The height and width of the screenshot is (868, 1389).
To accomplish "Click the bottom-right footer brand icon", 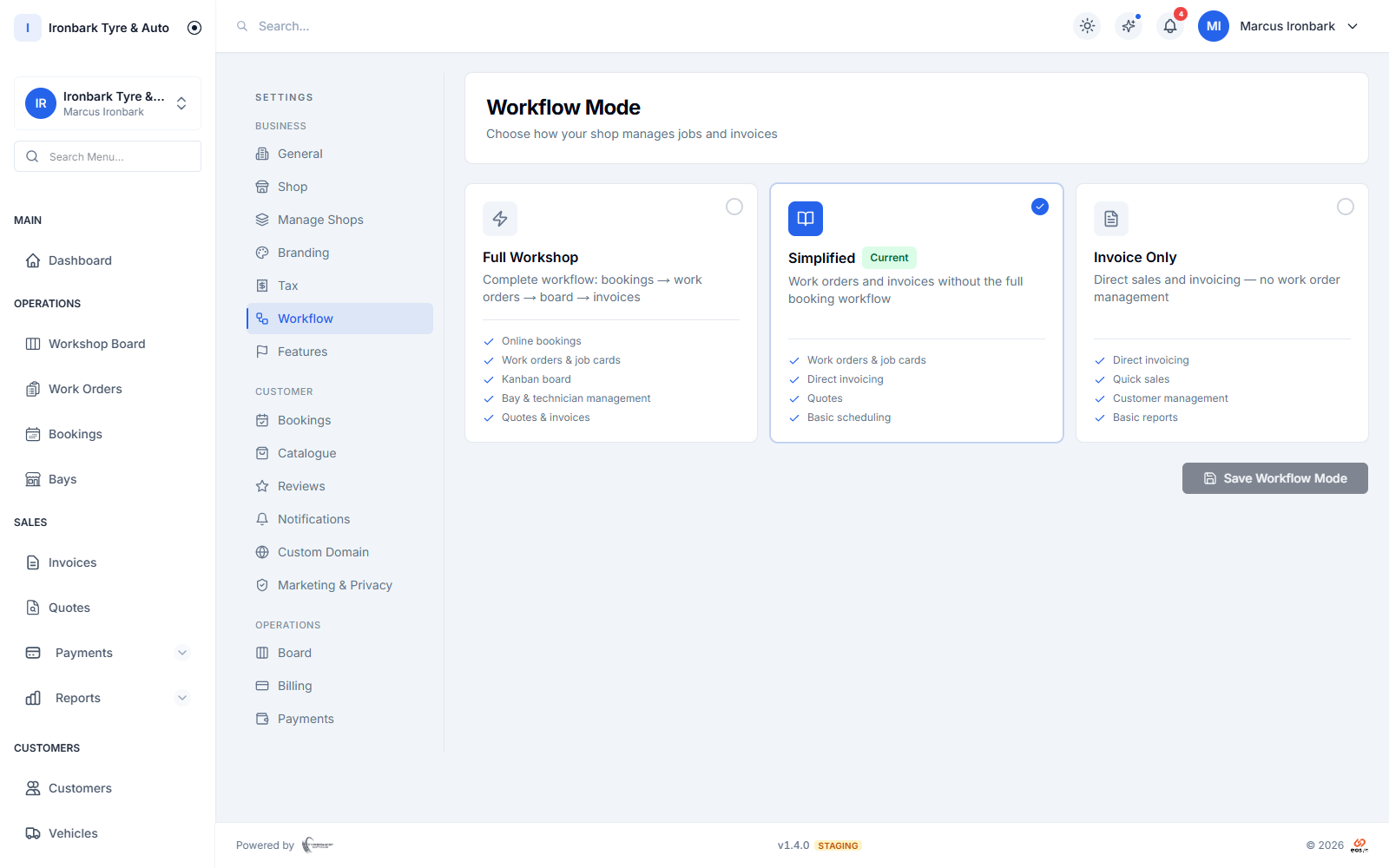I will (x=1359, y=845).
